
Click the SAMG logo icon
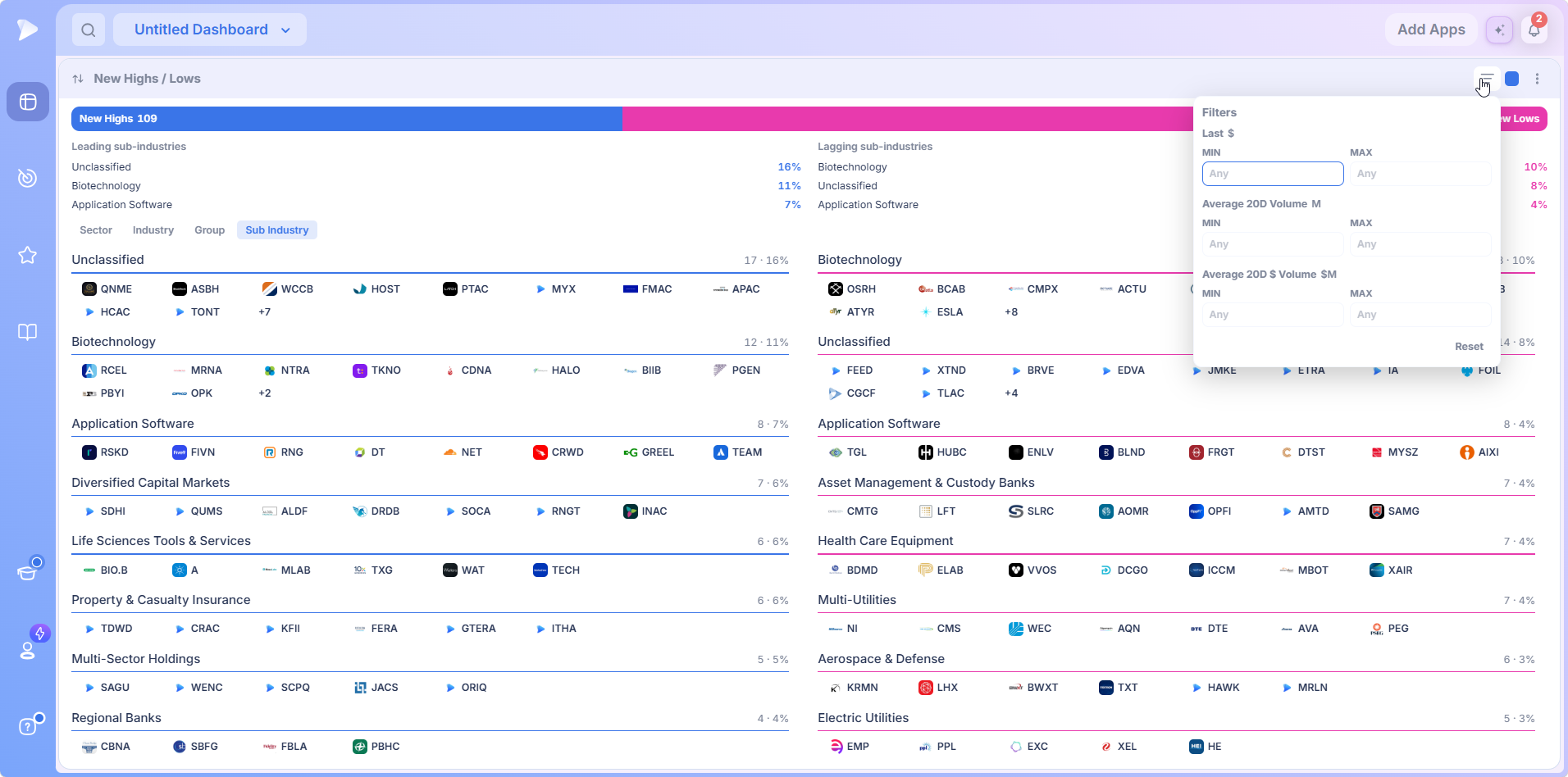point(1377,511)
